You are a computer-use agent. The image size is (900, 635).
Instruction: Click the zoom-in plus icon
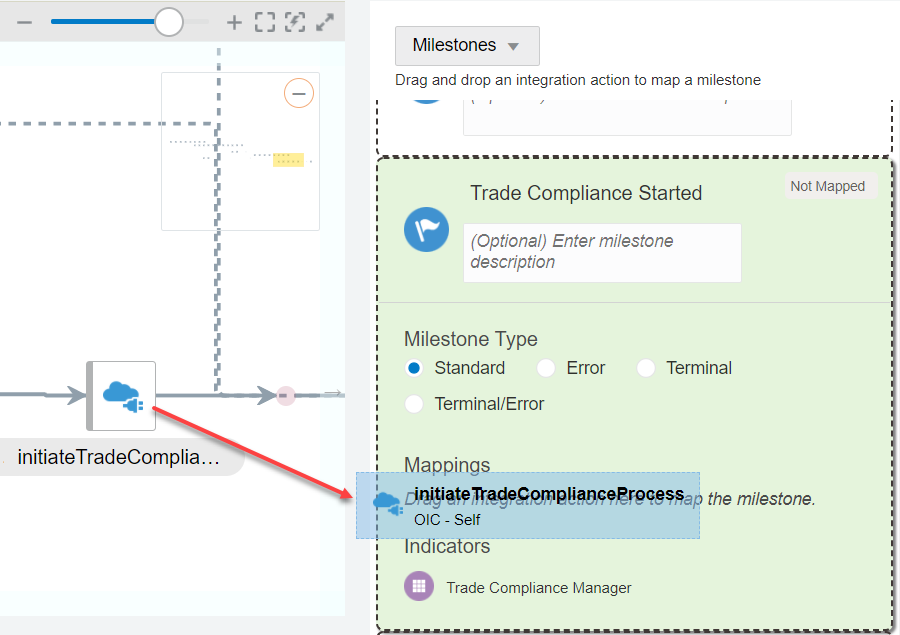coord(233,20)
